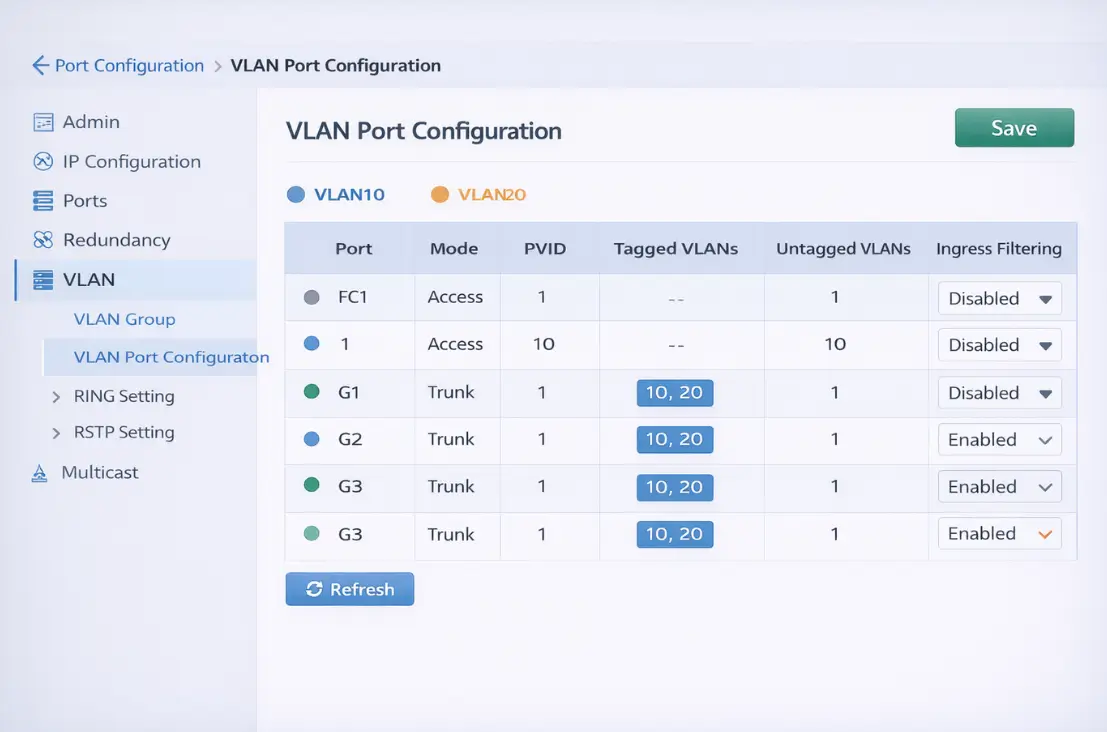Viewport: 1107px width, 732px height.
Task: Click the back arrow beside Port Configuration
Action: coord(40,66)
